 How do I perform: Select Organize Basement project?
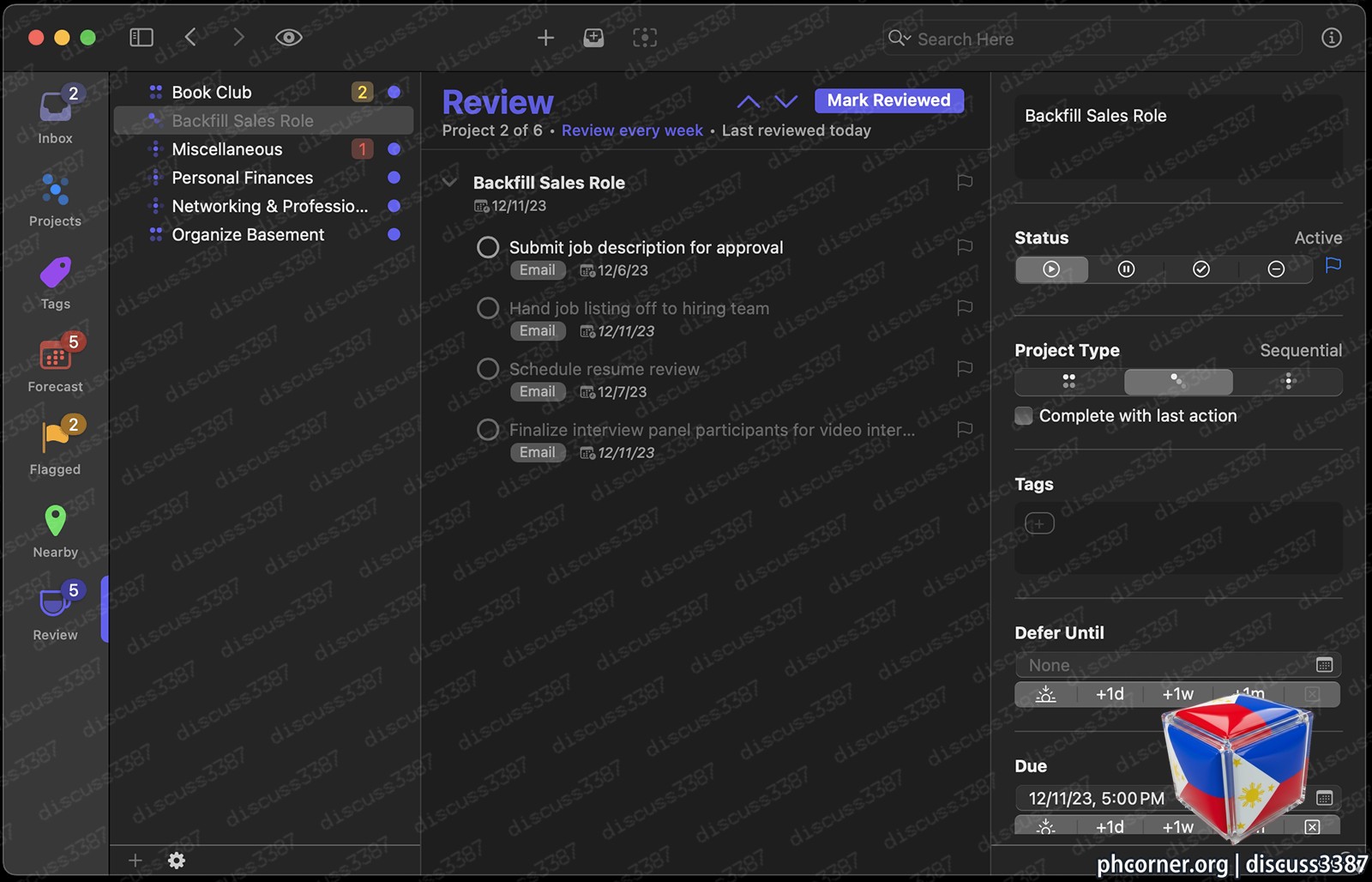click(263, 234)
